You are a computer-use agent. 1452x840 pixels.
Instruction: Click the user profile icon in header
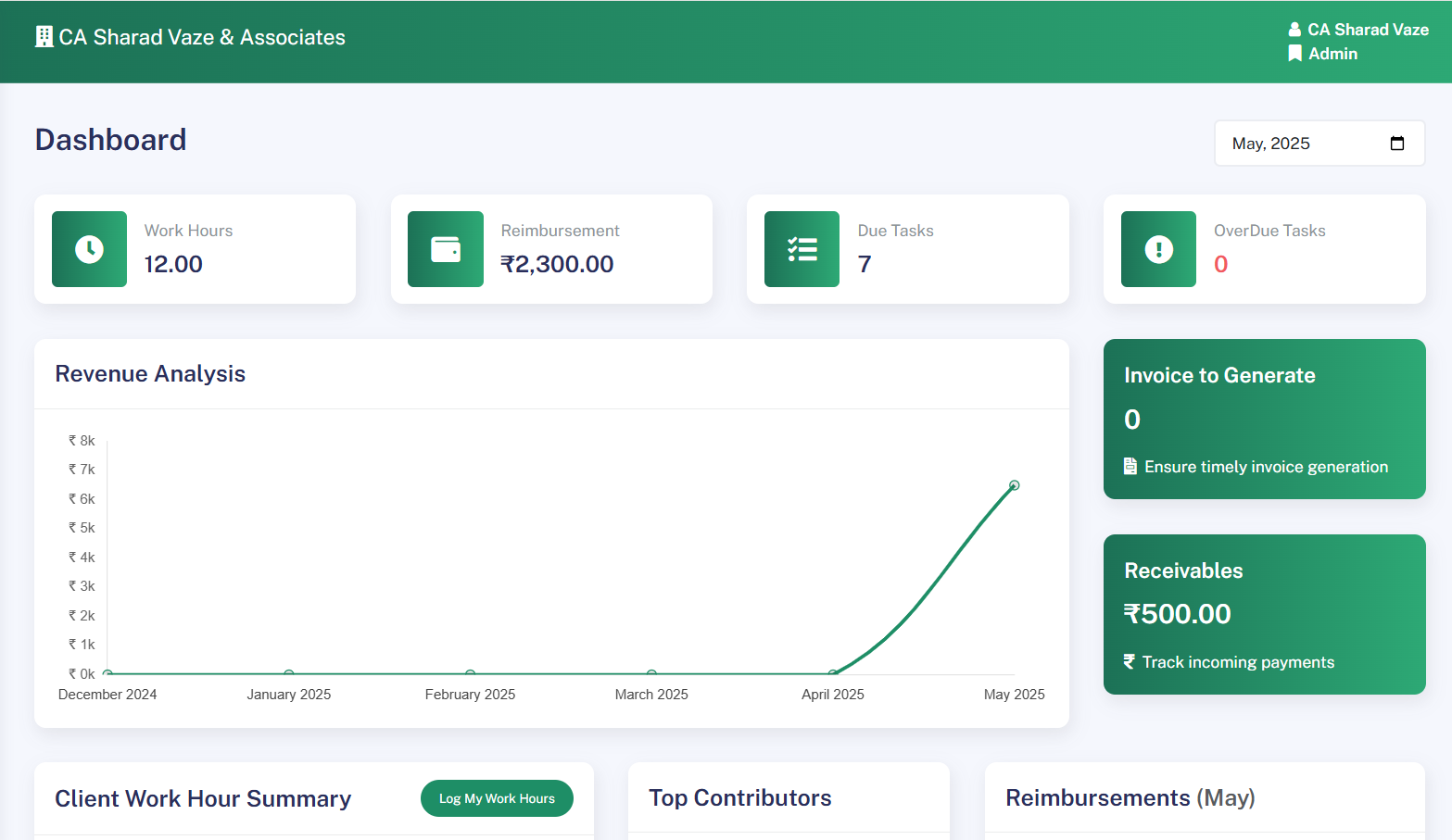click(x=1294, y=30)
